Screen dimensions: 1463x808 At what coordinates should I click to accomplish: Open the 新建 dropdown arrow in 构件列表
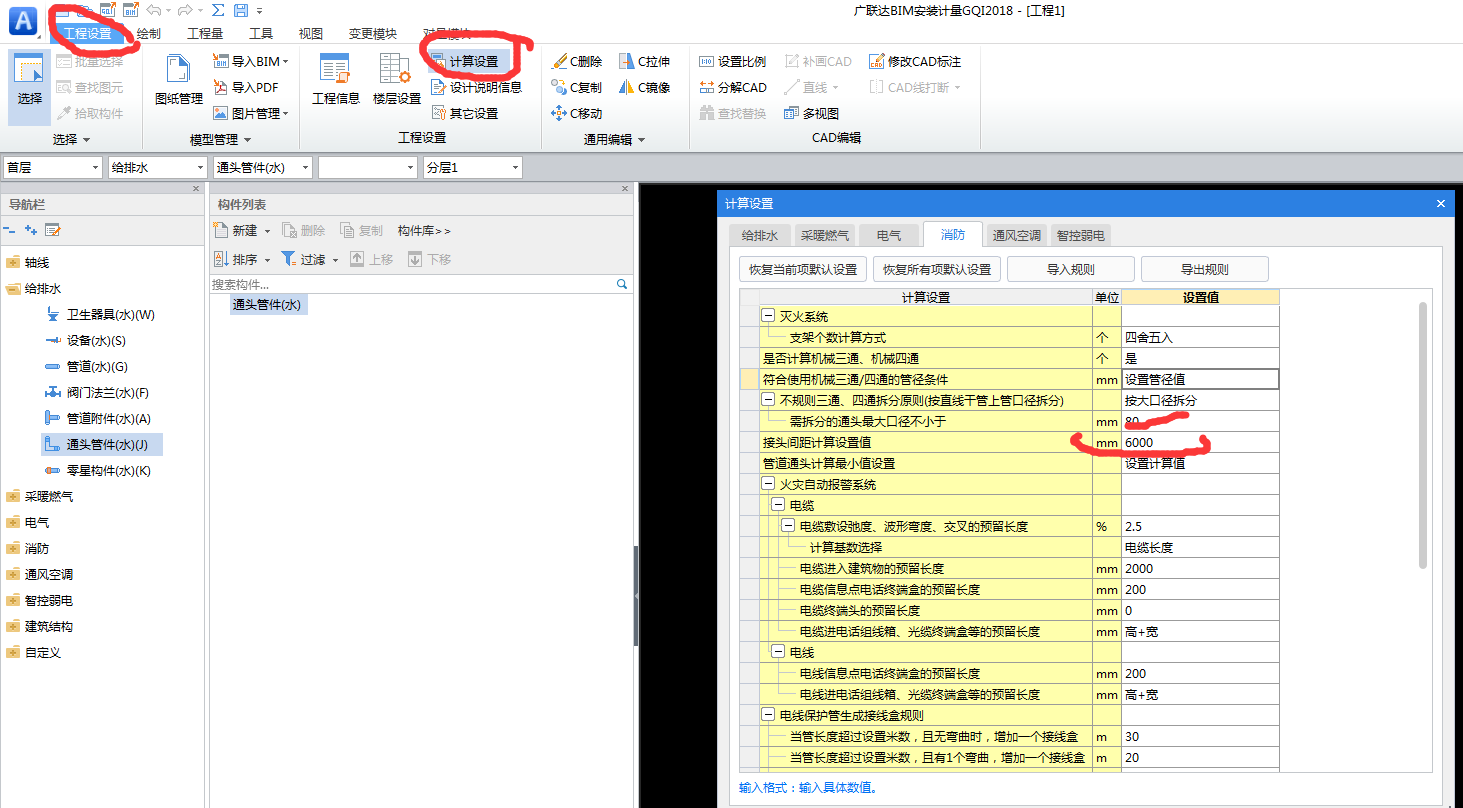click(267, 231)
